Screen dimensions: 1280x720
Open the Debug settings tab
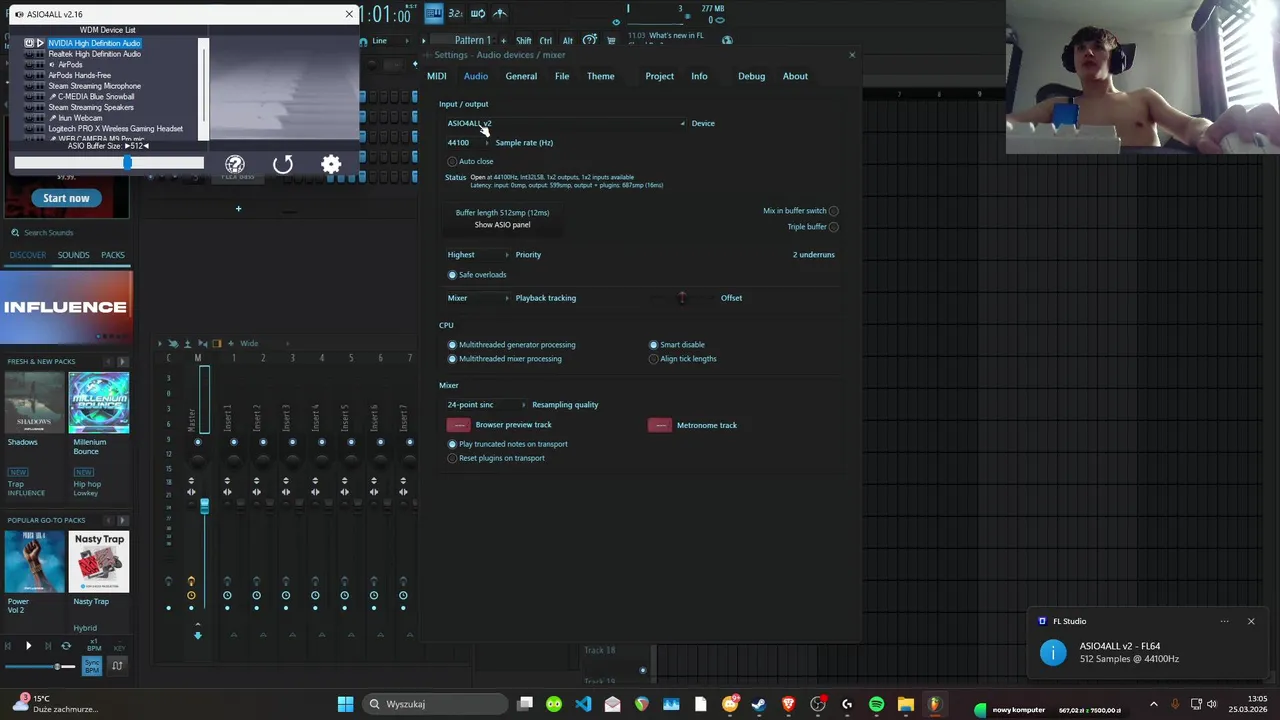[x=752, y=76]
